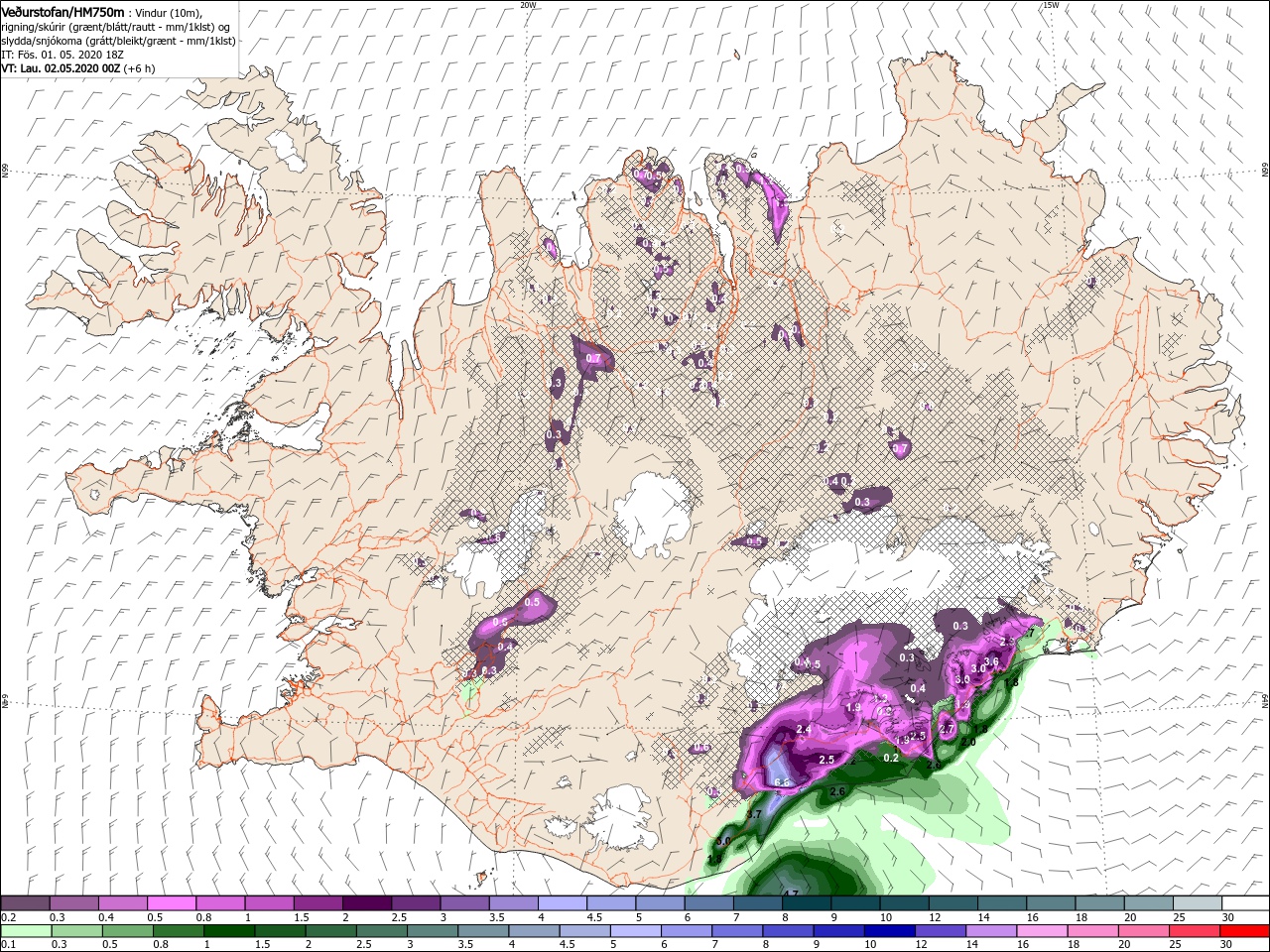Select the snow scale swatch starting at 12
The height and width of the screenshot is (952, 1270).
(952, 903)
